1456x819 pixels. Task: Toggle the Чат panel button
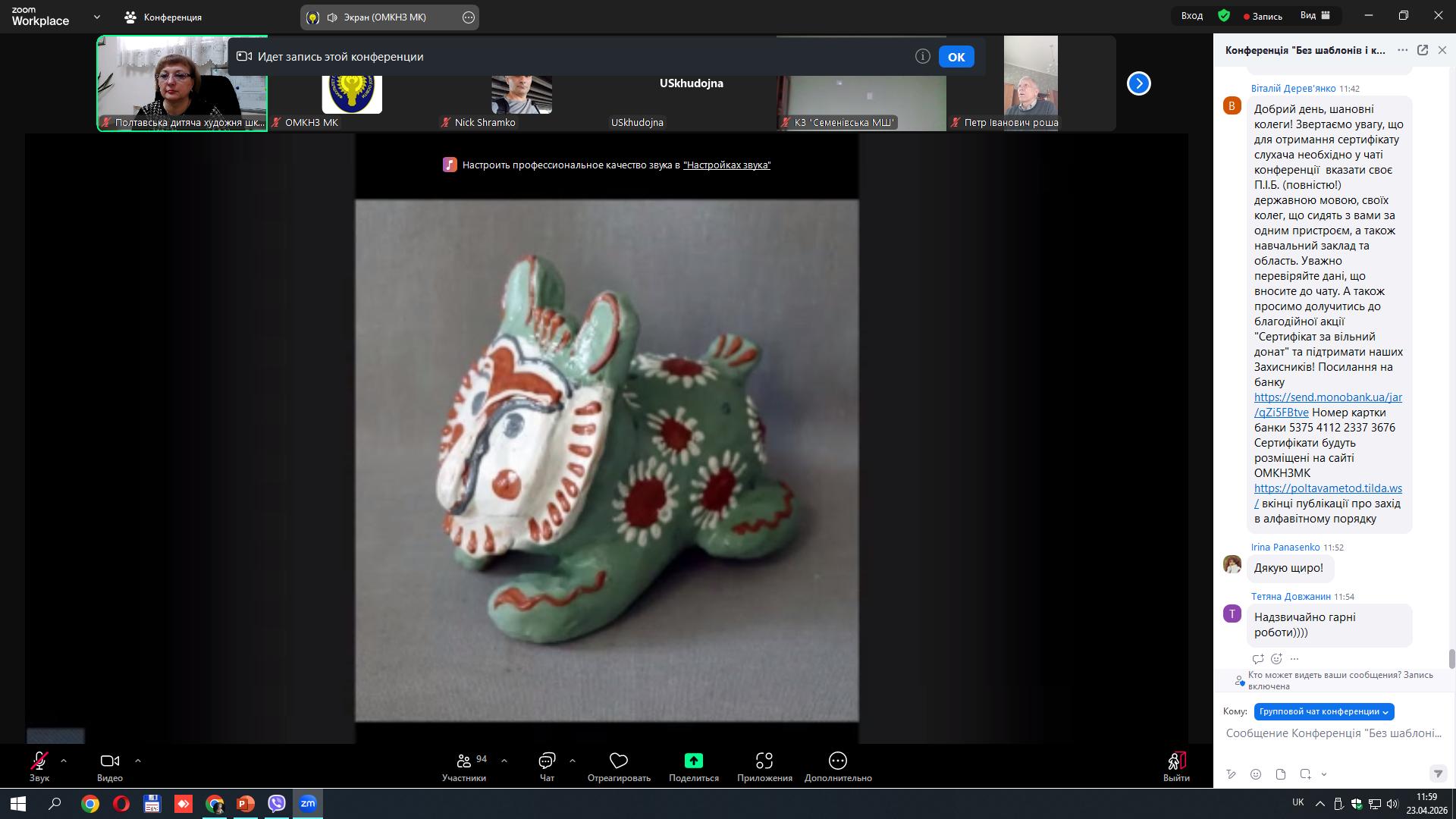click(x=547, y=761)
